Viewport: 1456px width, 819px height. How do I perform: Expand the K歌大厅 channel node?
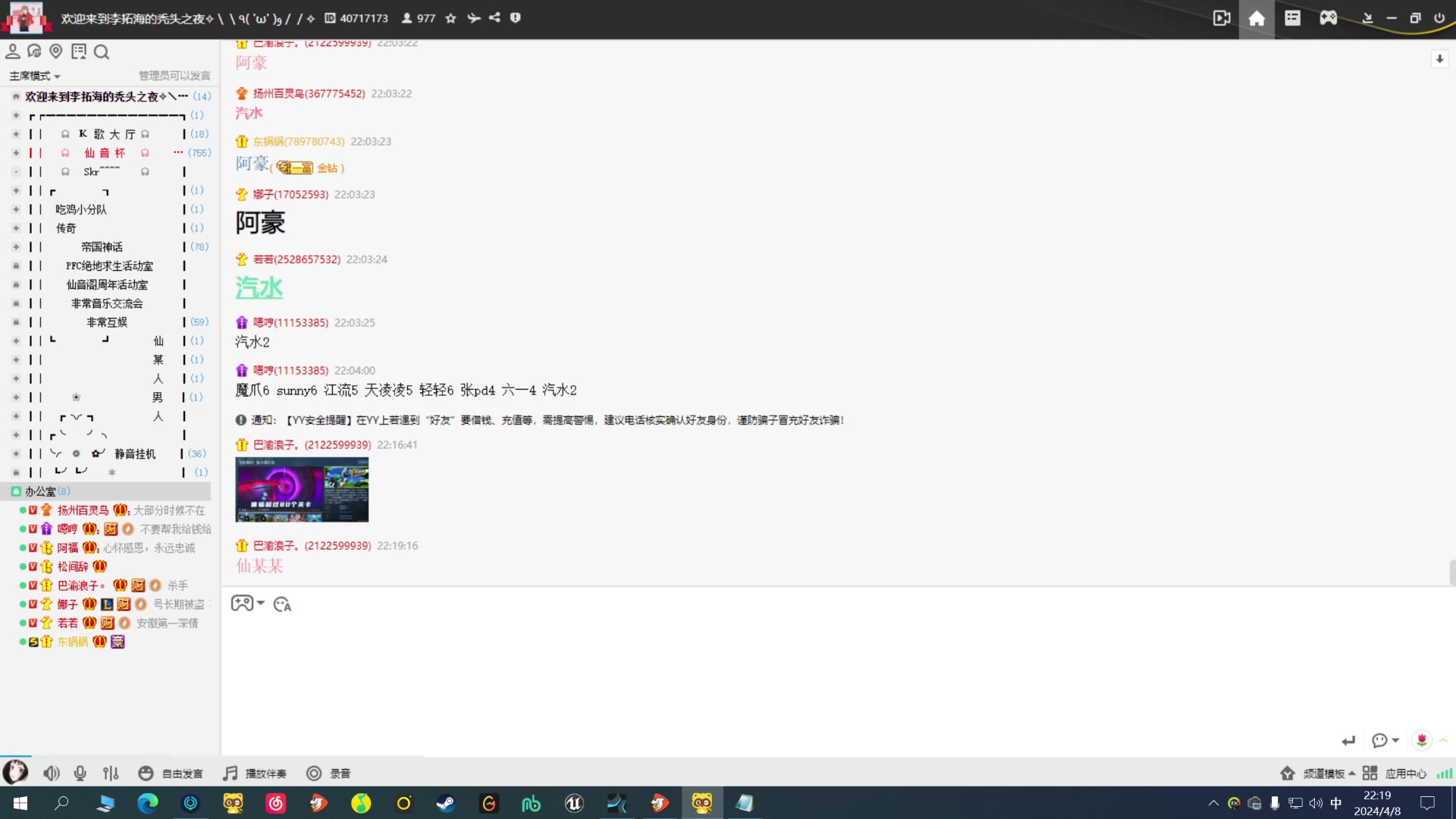[x=16, y=134]
